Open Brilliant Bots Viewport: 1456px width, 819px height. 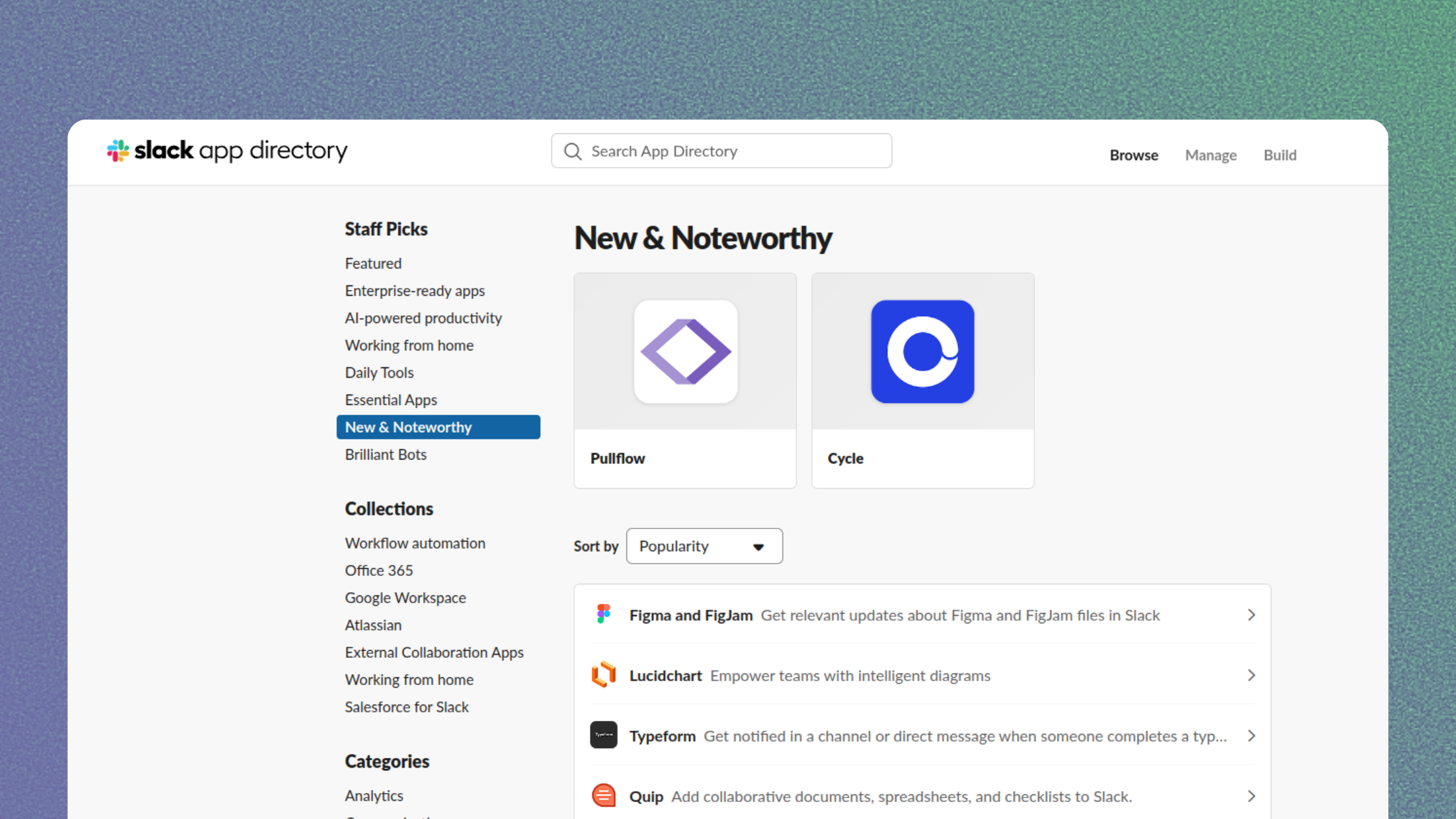click(x=385, y=454)
